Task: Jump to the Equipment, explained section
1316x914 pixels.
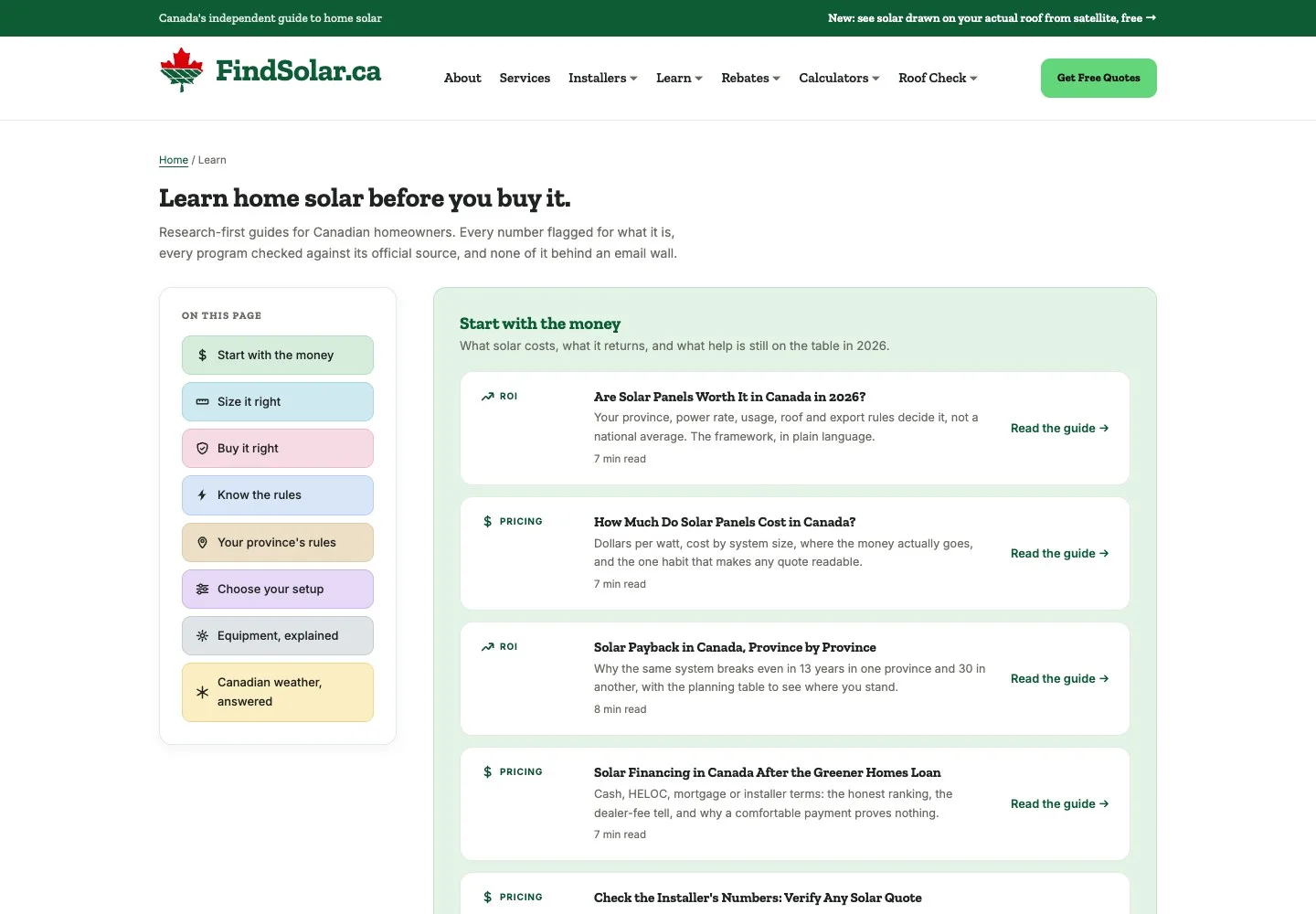Action: click(278, 636)
